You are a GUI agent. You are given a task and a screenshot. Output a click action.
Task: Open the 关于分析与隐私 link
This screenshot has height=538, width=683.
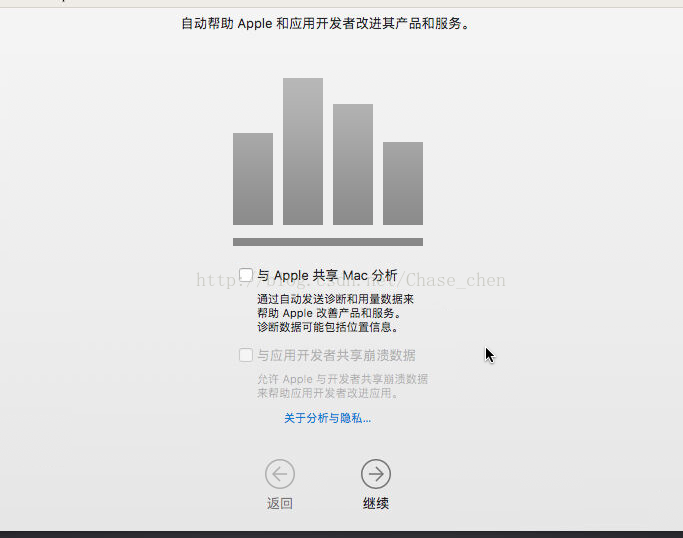328,418
